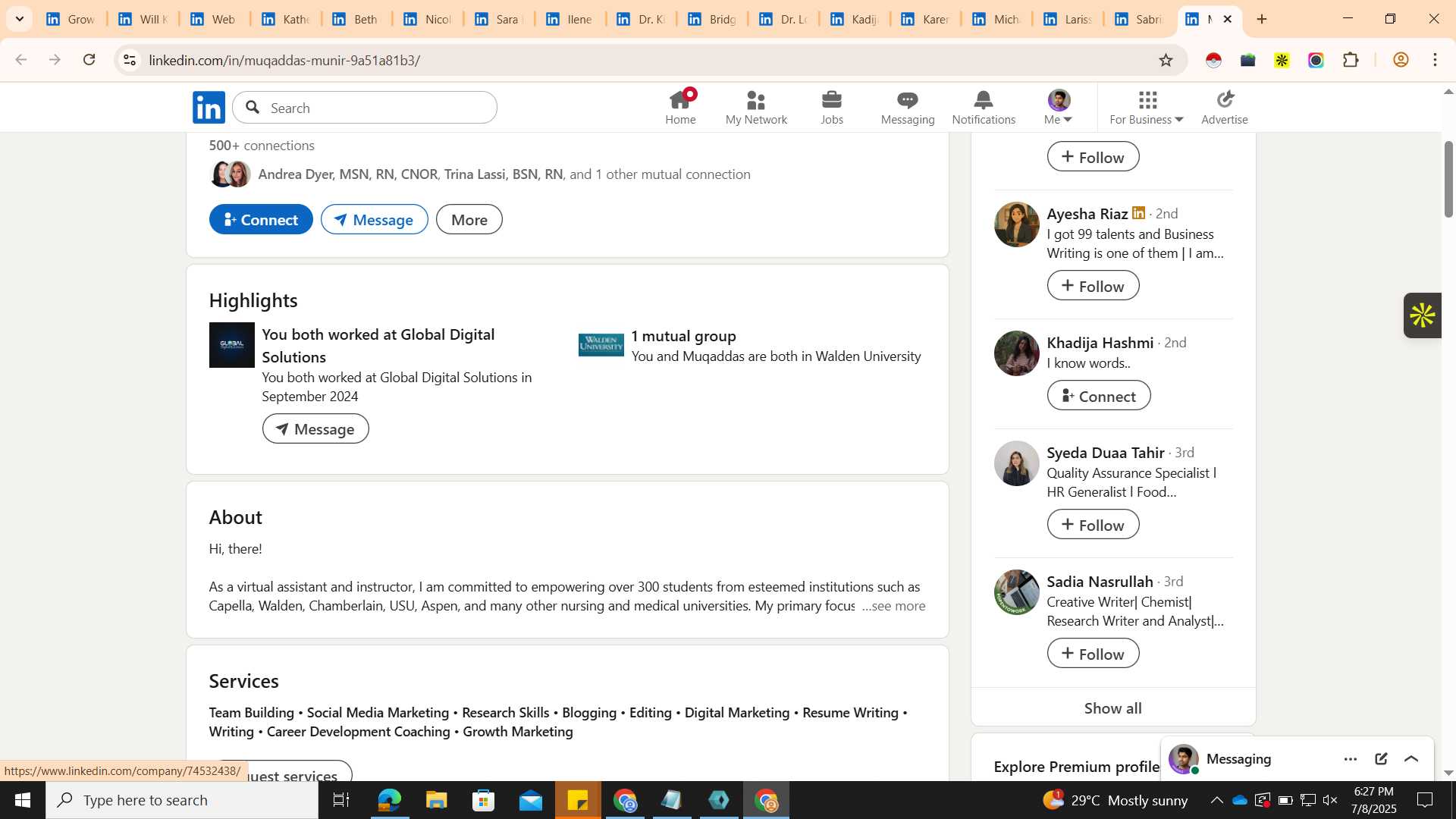Open Ayesha Riaz profile photo
Image resolution: width=1456 pixels, height=819 pixels.
click(1016, 224)
